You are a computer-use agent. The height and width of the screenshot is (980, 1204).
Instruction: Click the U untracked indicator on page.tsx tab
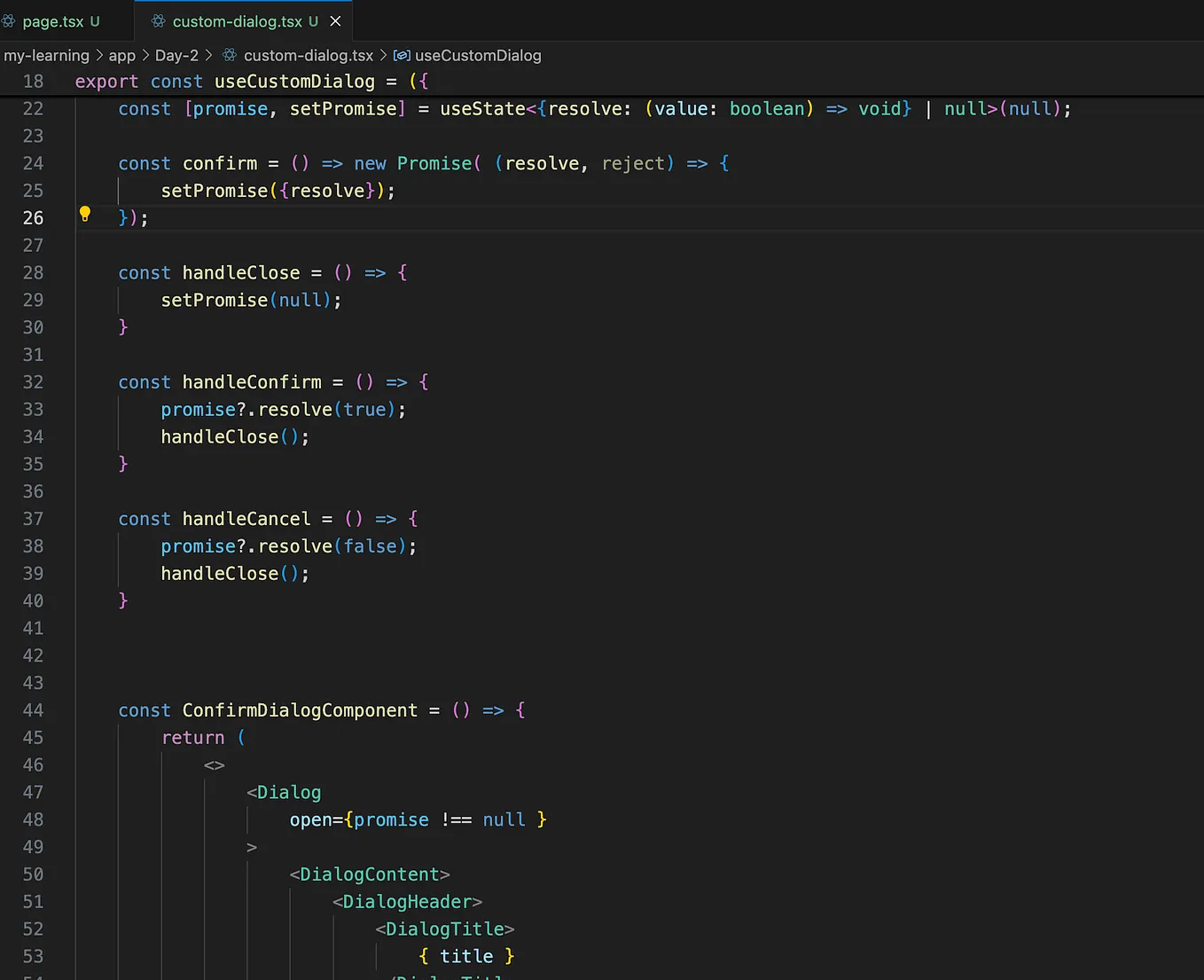tap(94, 21)
